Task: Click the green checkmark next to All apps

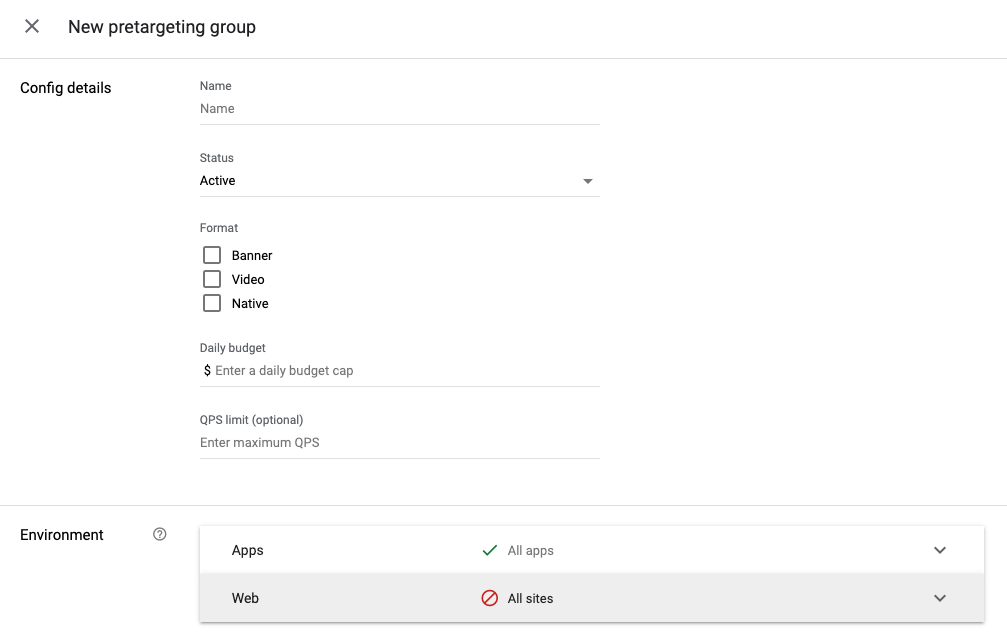Action: click(x=490, y=550)
